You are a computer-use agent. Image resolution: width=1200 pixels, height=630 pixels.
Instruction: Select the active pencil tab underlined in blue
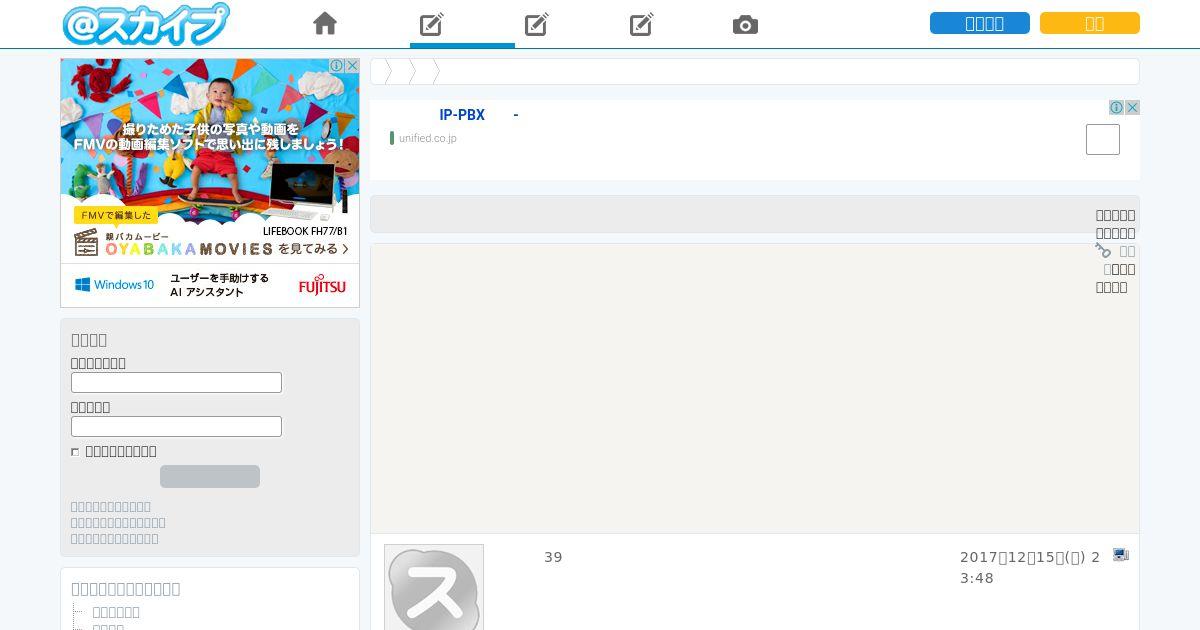point(432,24)
